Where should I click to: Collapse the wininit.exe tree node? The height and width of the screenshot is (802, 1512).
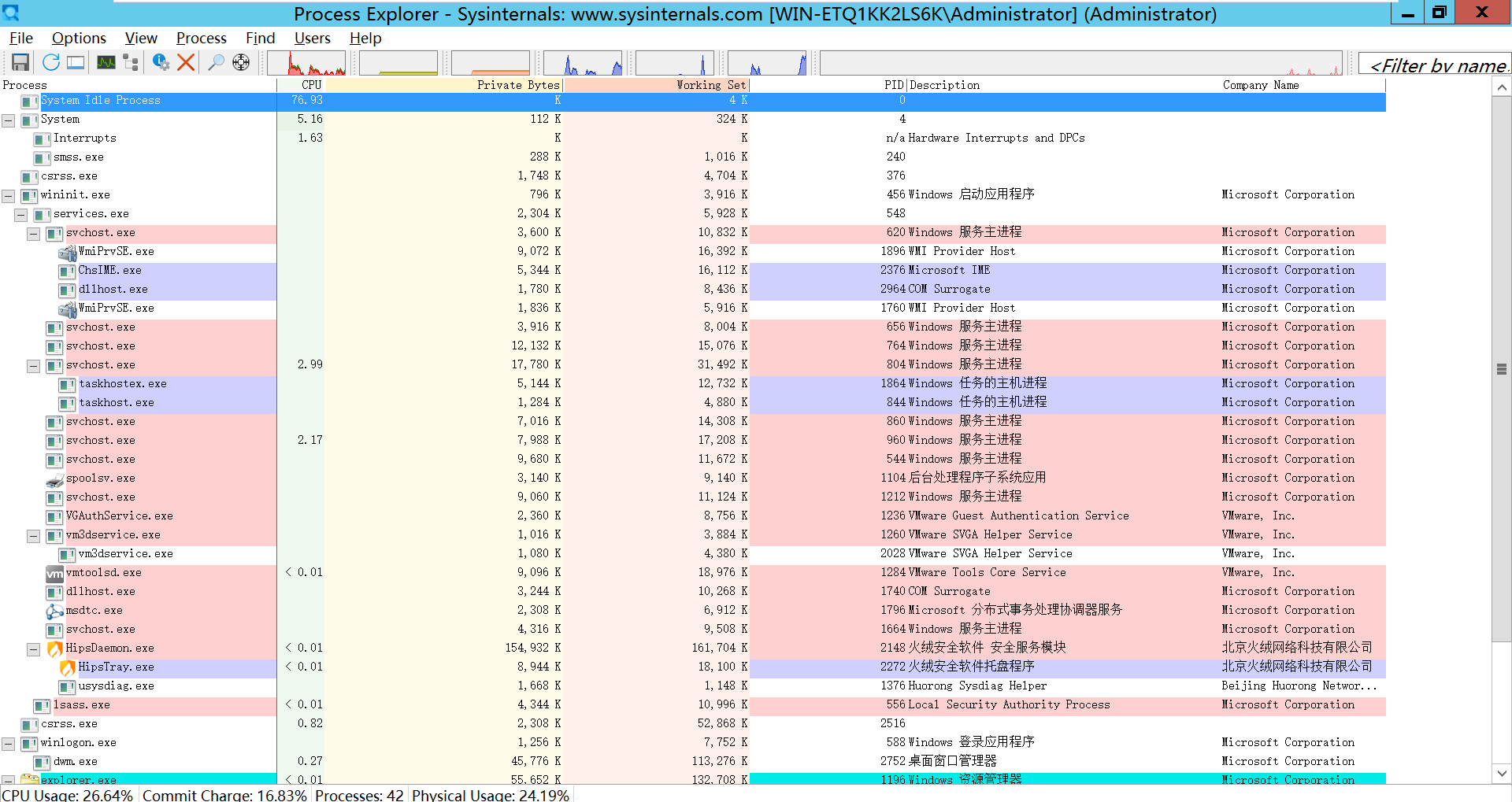click(8, 196)
